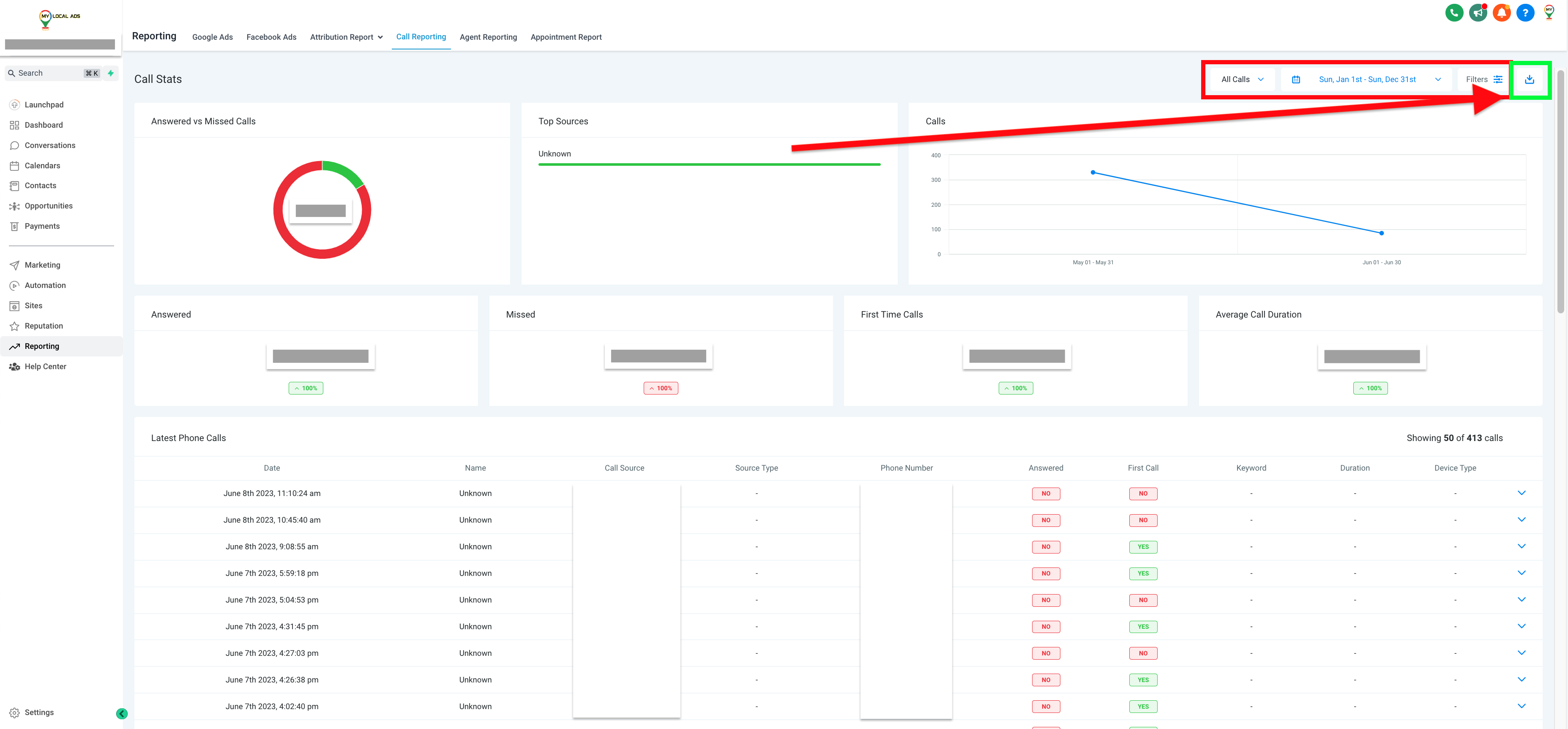The height and width of the screenshot is (729, 1568).
Task: Open the All Calls dropdown
Action: coord(1242,79)
